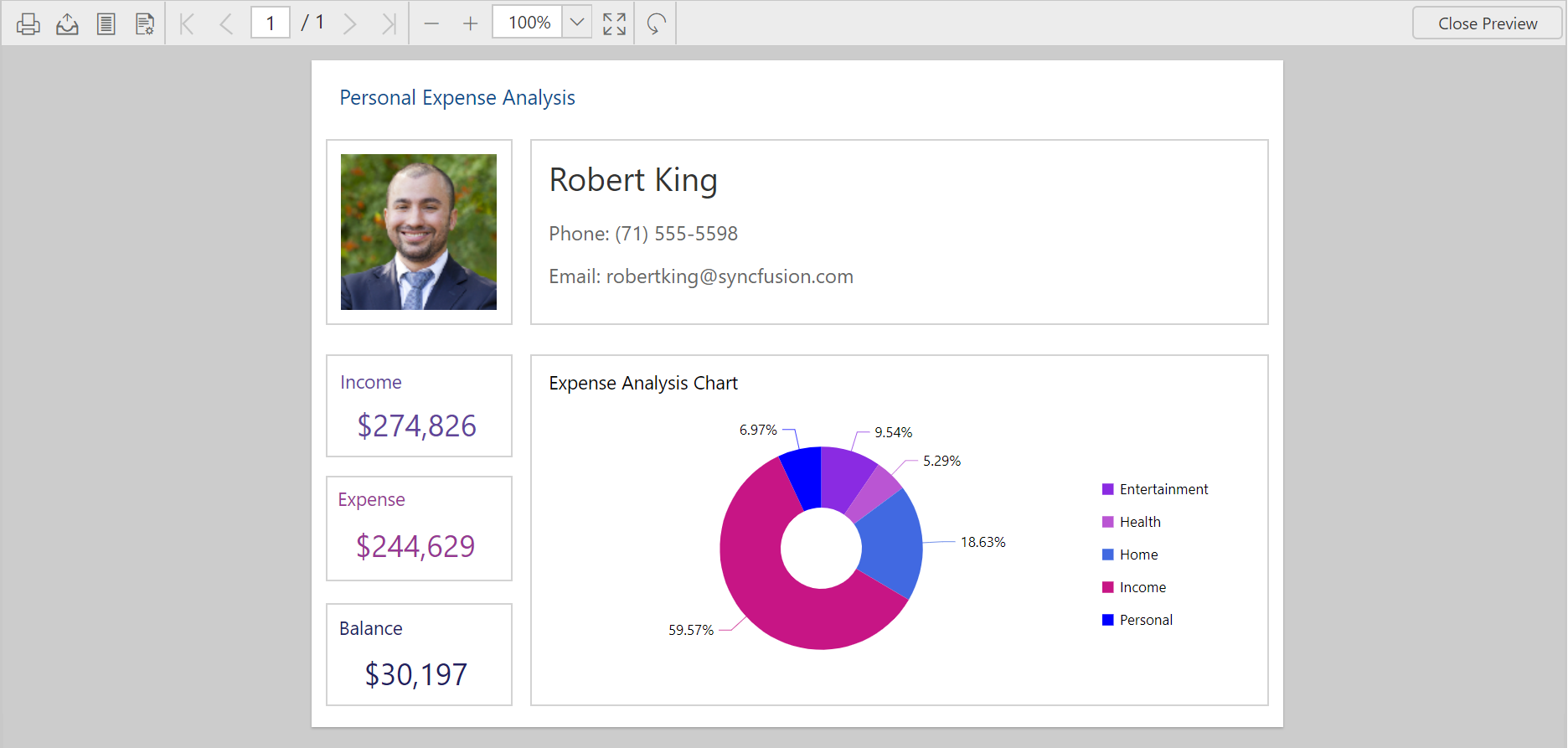Toggle the print layout view icon
The image size is (1568, 748).
(x=106, y=23)
